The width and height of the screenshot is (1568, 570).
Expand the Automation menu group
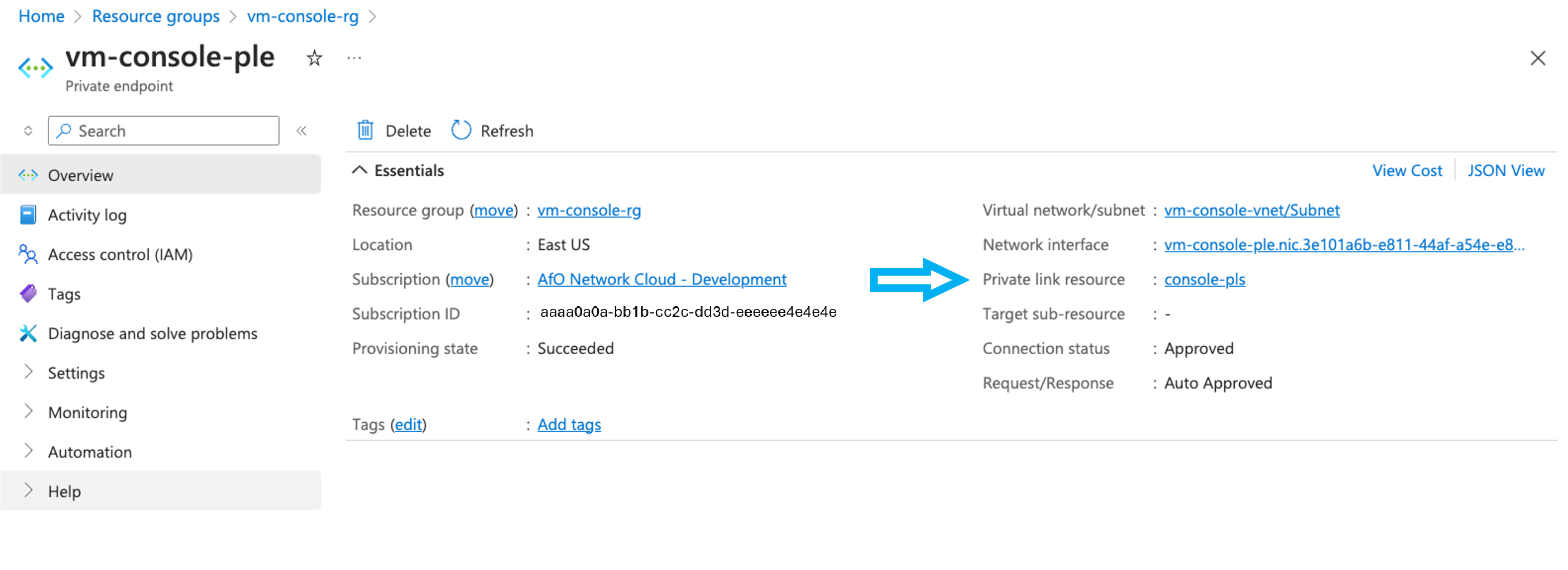[x=28, y=451]
